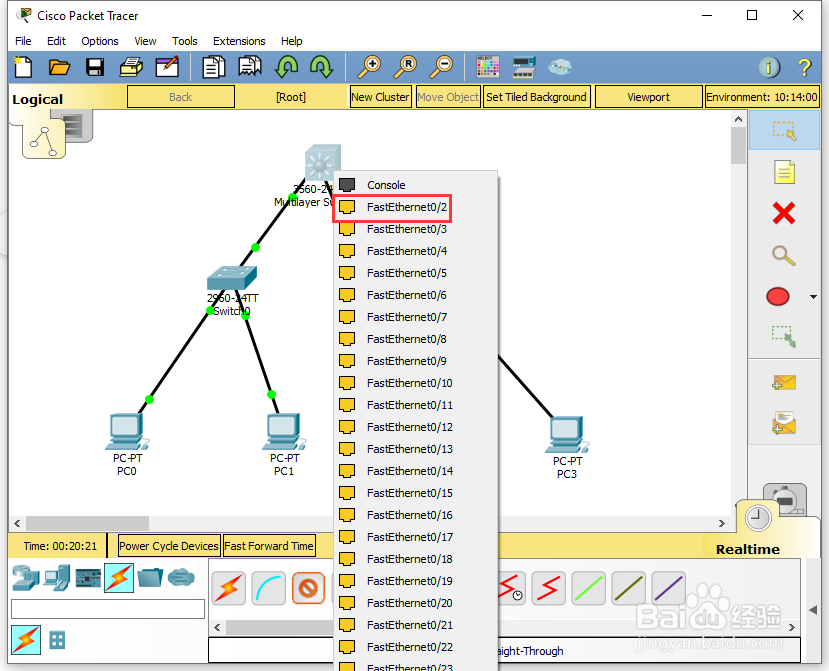829x671 pixels.
Task: Click the cloud cluster toolbar icon
Action: coord(559,67)
